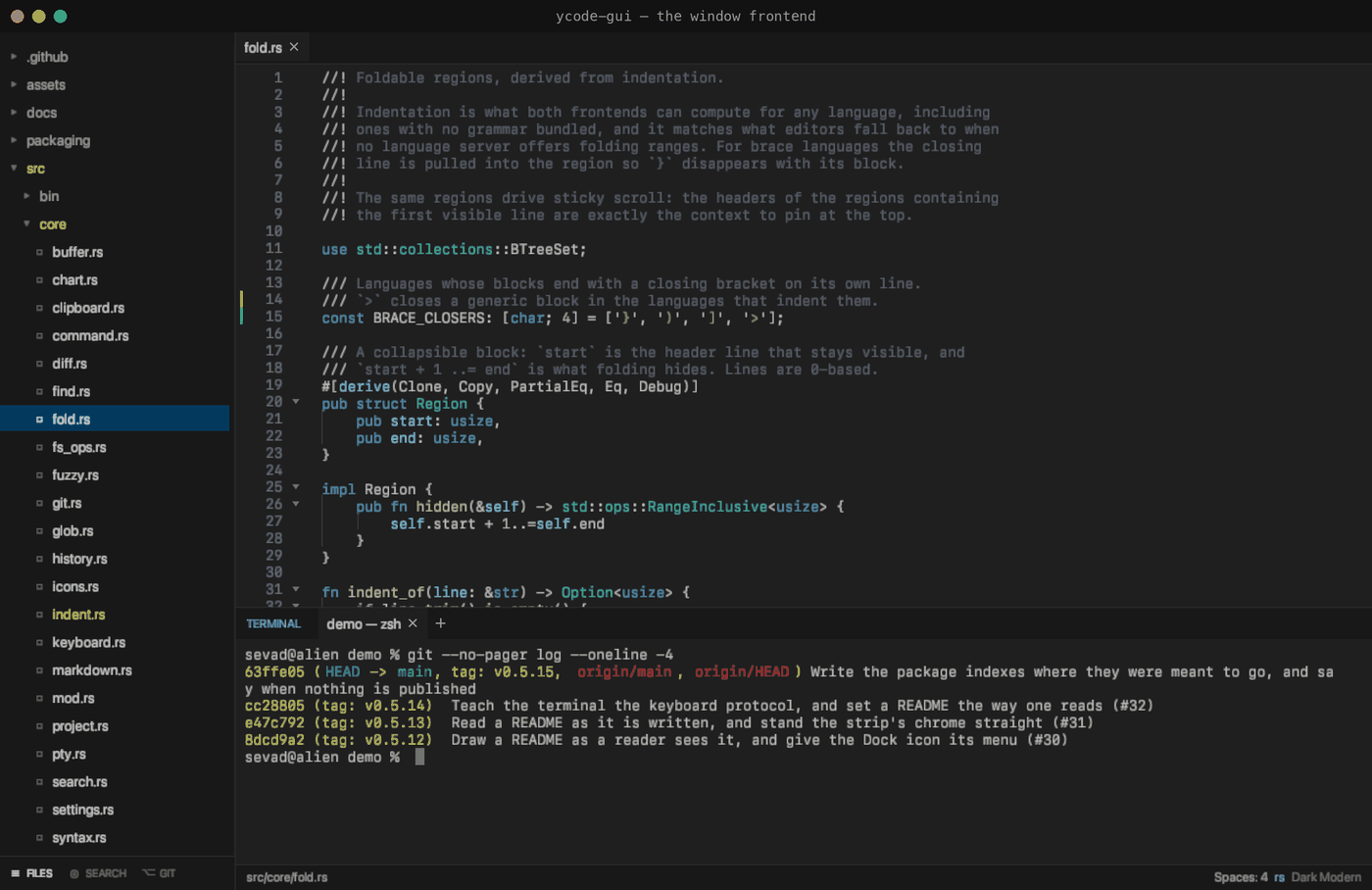Click file icon beside clipboard.rs
Image resolution: width=1372 pixels, height=890 pixels.
pyautogui.click(x=40, y=308)
